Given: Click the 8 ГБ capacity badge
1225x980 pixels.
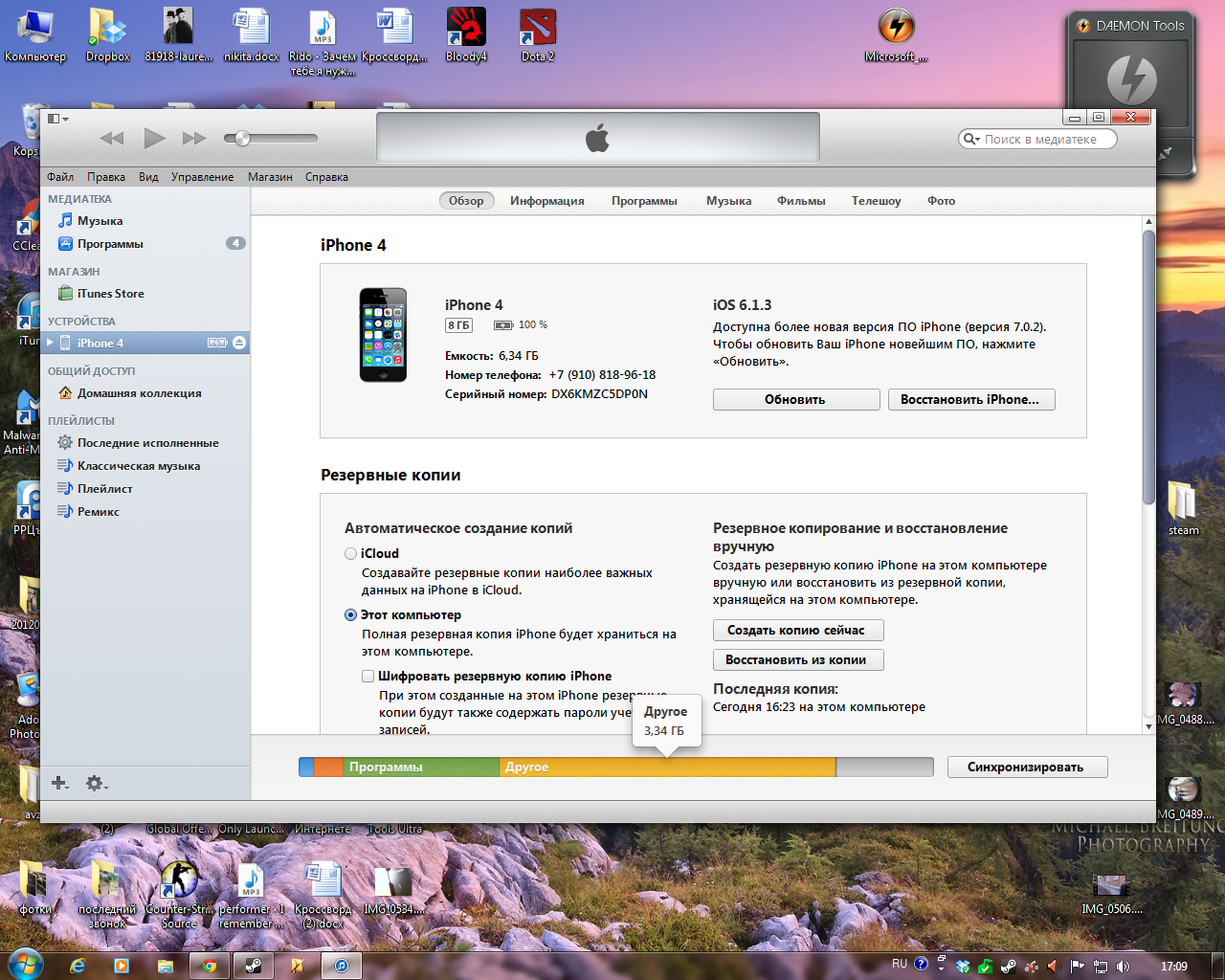Looking at the screenshot, I should point(458,325).
